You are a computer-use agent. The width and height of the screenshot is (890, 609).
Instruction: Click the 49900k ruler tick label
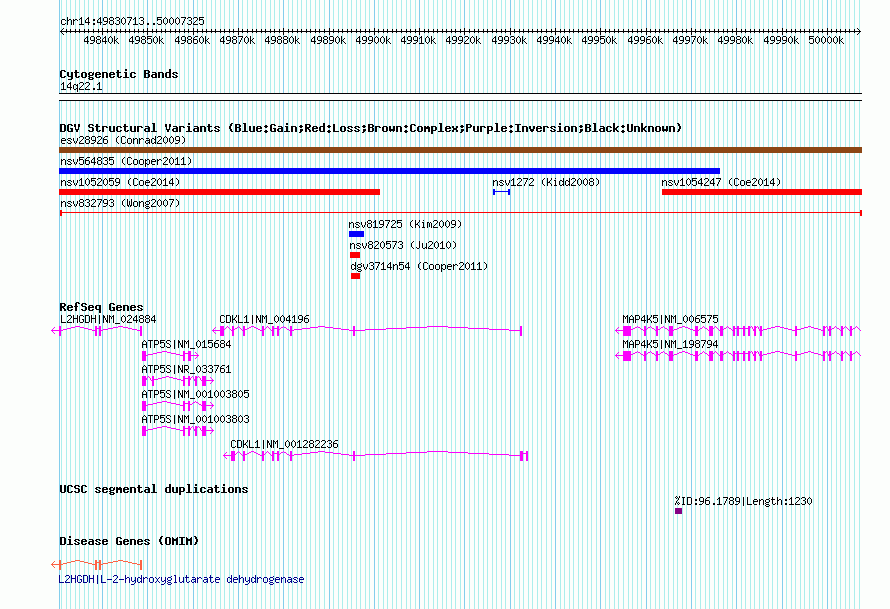click(373, 40)
